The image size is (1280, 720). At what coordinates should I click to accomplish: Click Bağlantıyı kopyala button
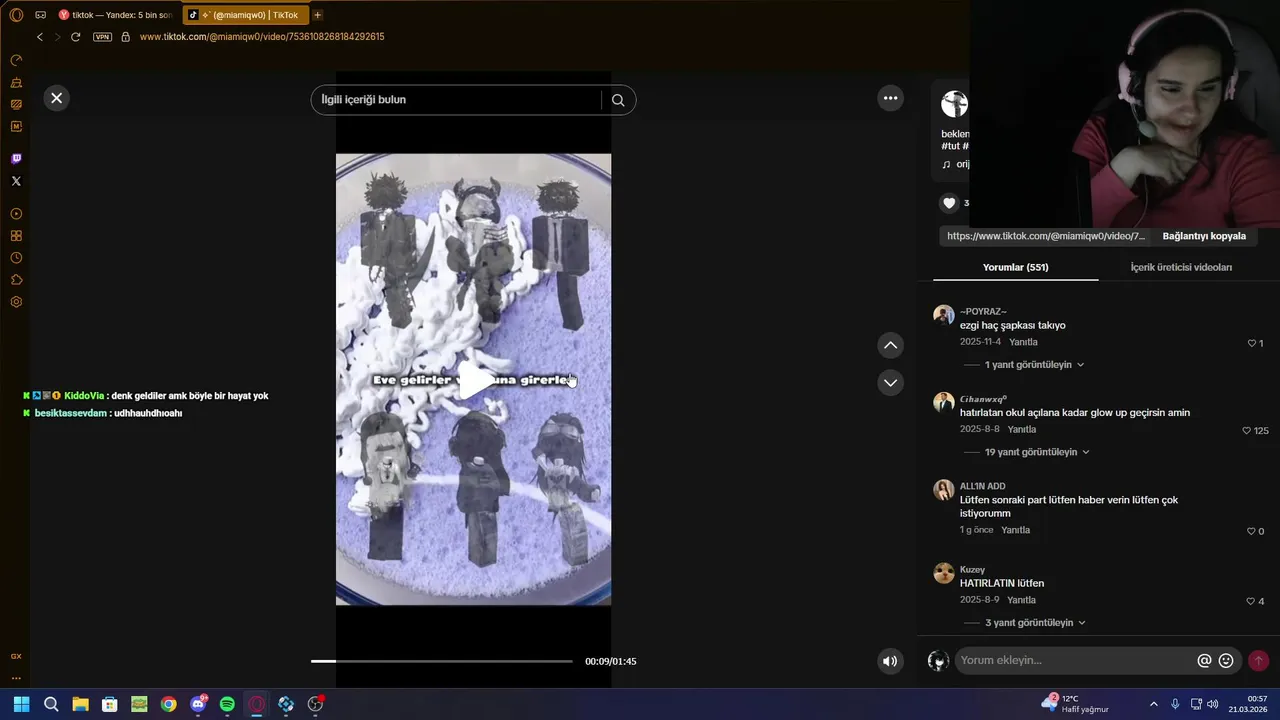(x=1204, y=236)
